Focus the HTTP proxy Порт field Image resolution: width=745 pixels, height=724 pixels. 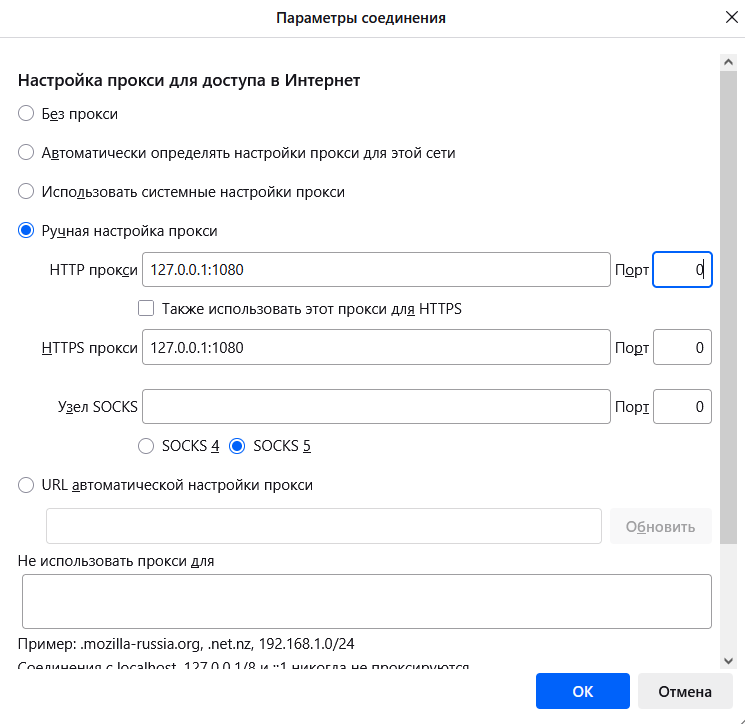[682, 269]
